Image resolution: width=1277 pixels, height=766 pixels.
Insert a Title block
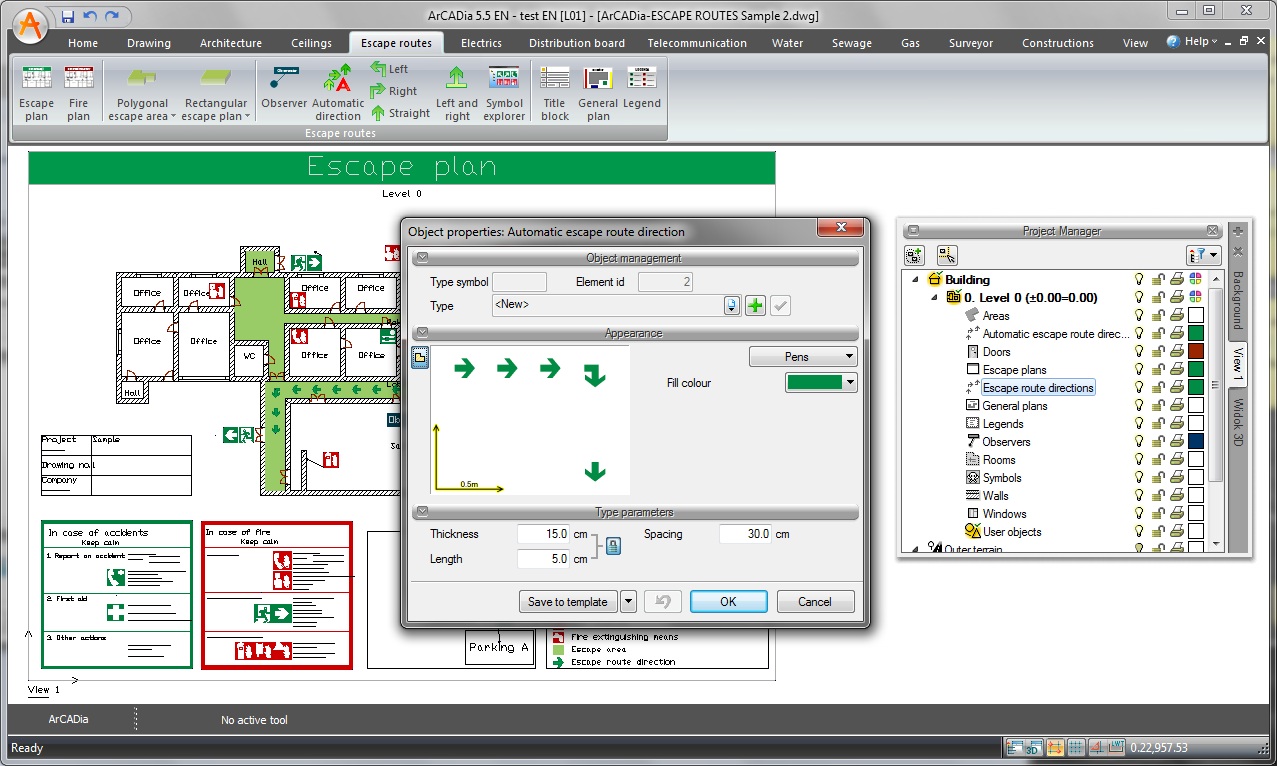(555, 92)
